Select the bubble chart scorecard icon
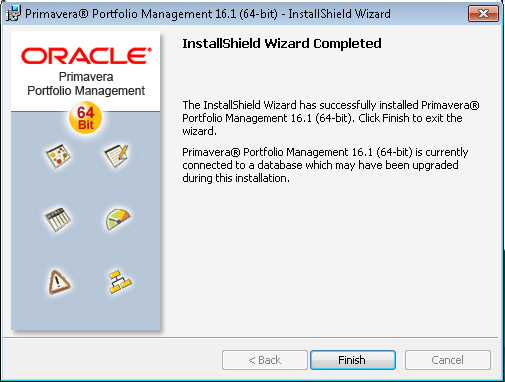505x382 pixels. point(58,156)
